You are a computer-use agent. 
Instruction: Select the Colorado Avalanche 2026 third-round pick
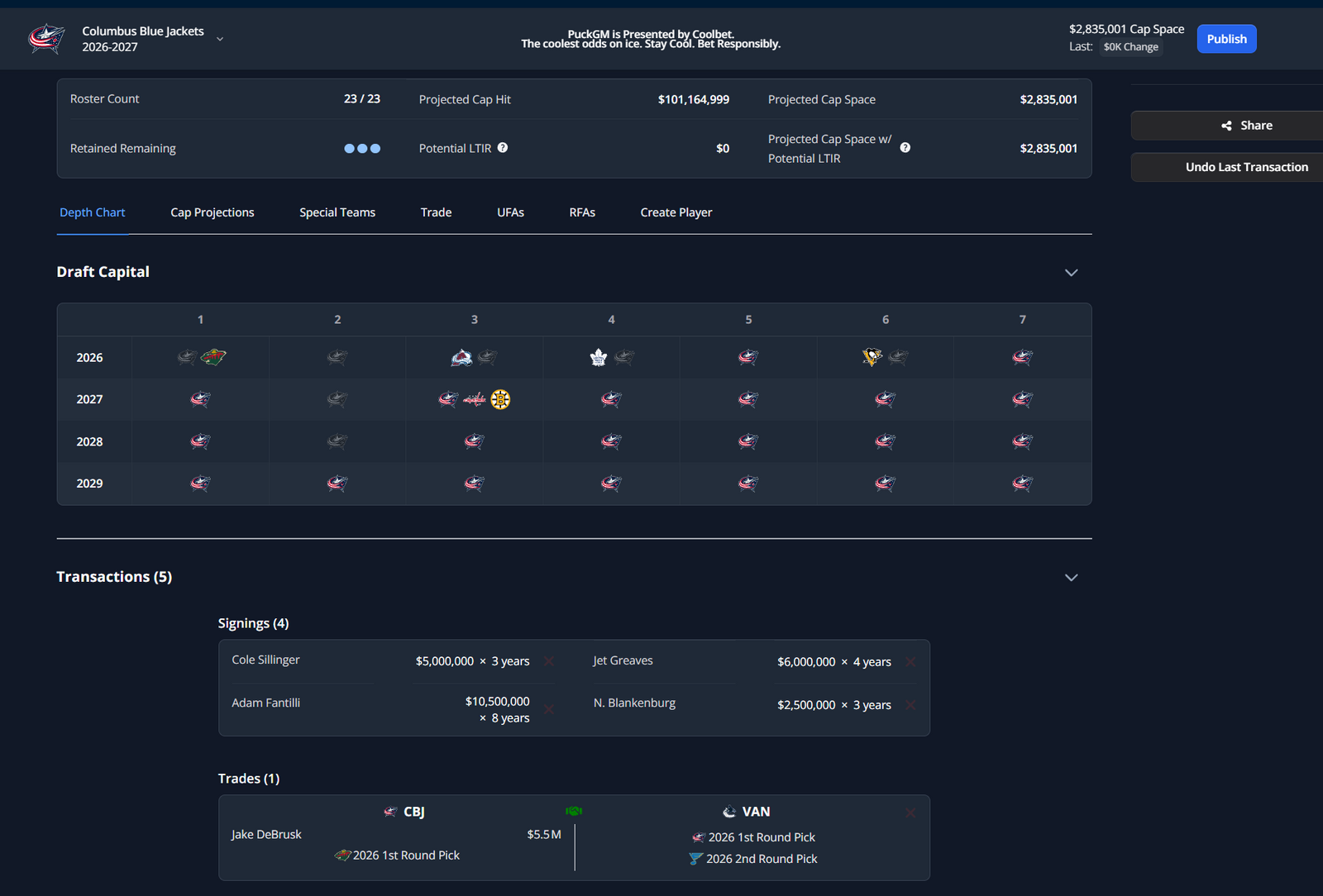point(461,357)
